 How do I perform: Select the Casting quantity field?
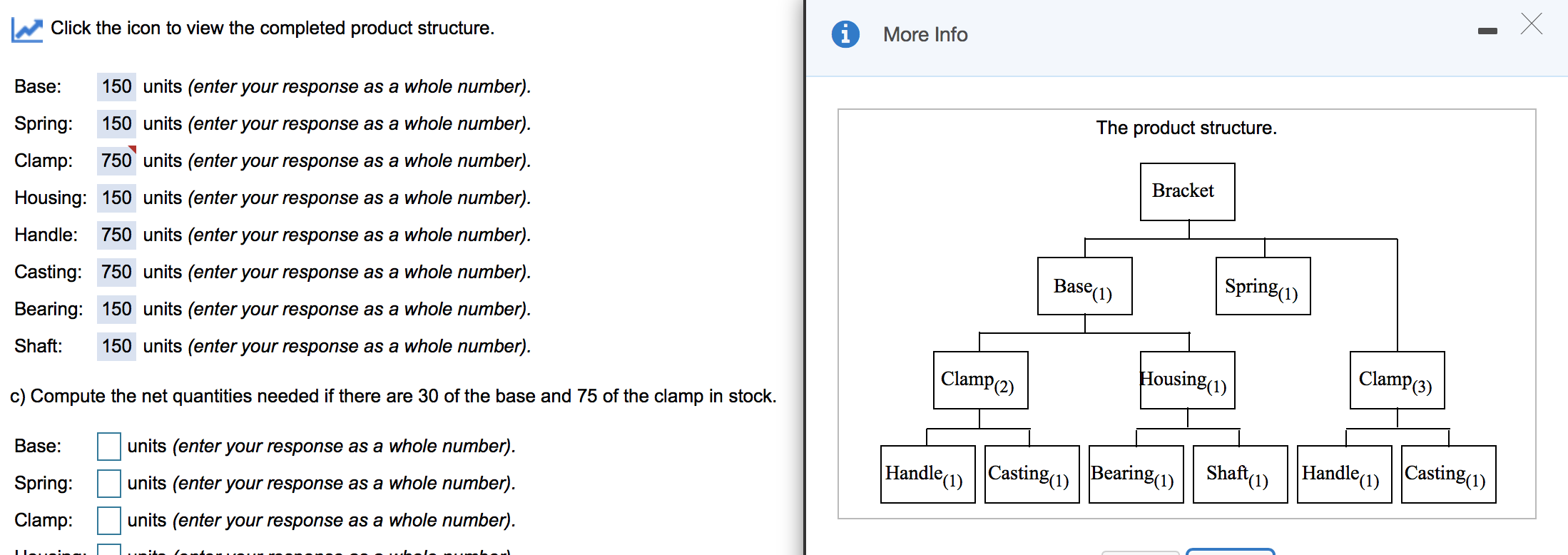(x=116, y=272)
